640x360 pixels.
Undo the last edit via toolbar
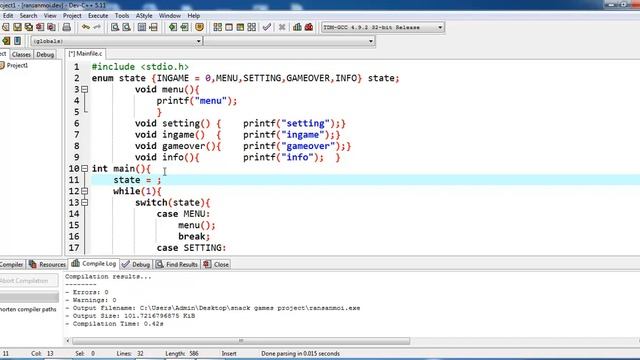(x=86, y=27)
